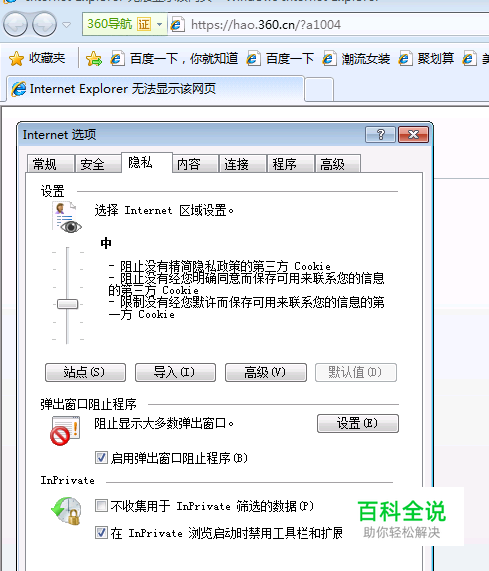This screenshot has height=571, width=489.
Task: Click the 高级(V) button
Action: (x=266, y=372)
